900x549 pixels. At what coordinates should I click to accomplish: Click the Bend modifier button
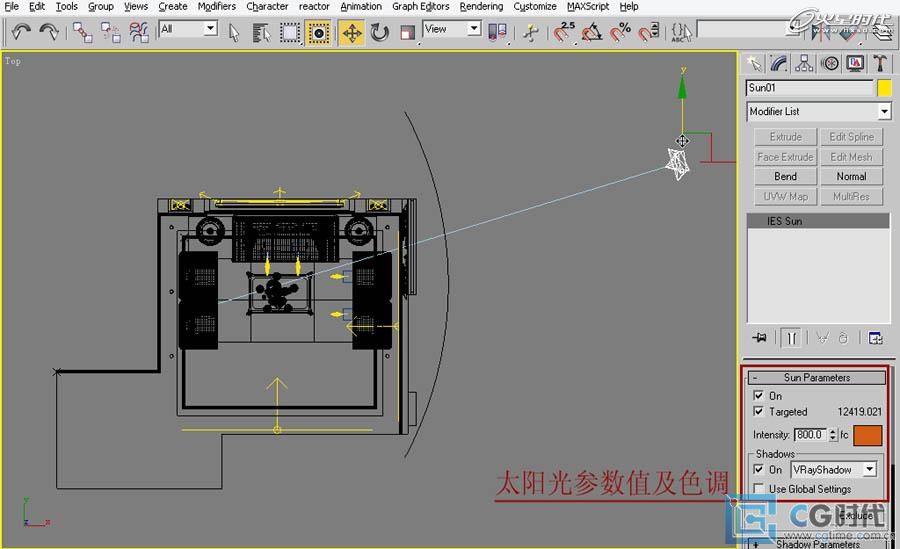point(785,176)
